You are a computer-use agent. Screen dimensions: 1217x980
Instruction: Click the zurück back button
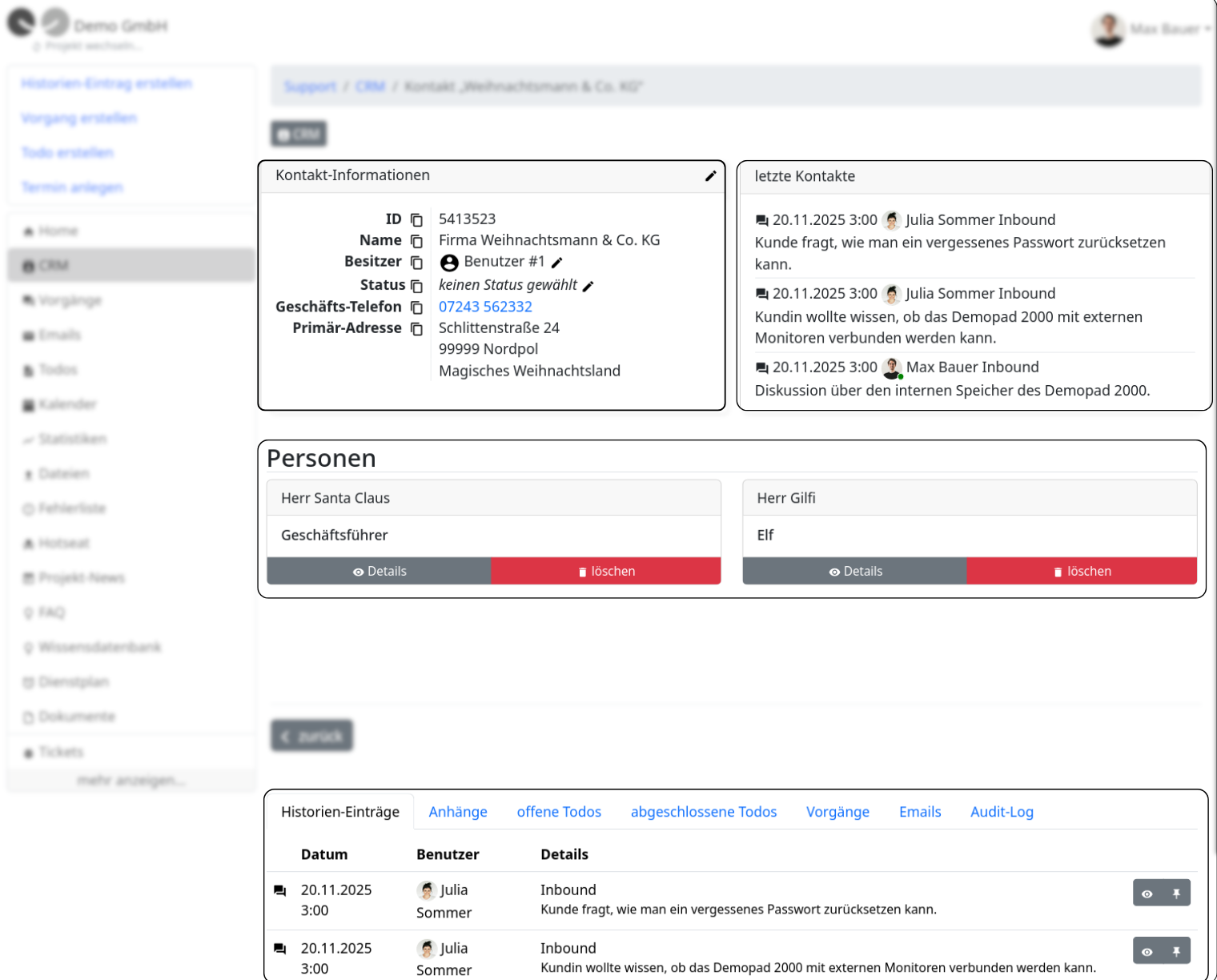[311, 736]
